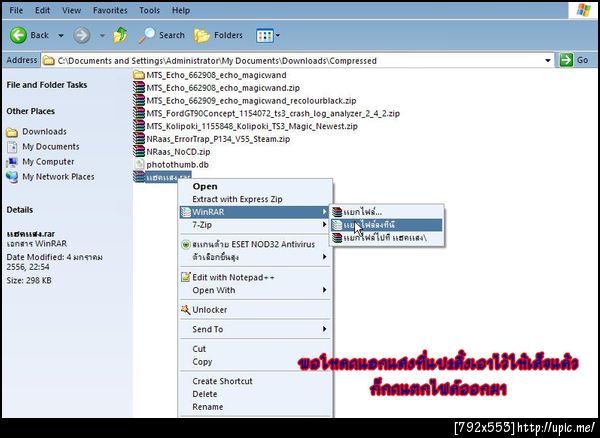The width and height of the screenshot is (600, 438).
Task: Expand the address bar dropdown
Action: (548, 60)
